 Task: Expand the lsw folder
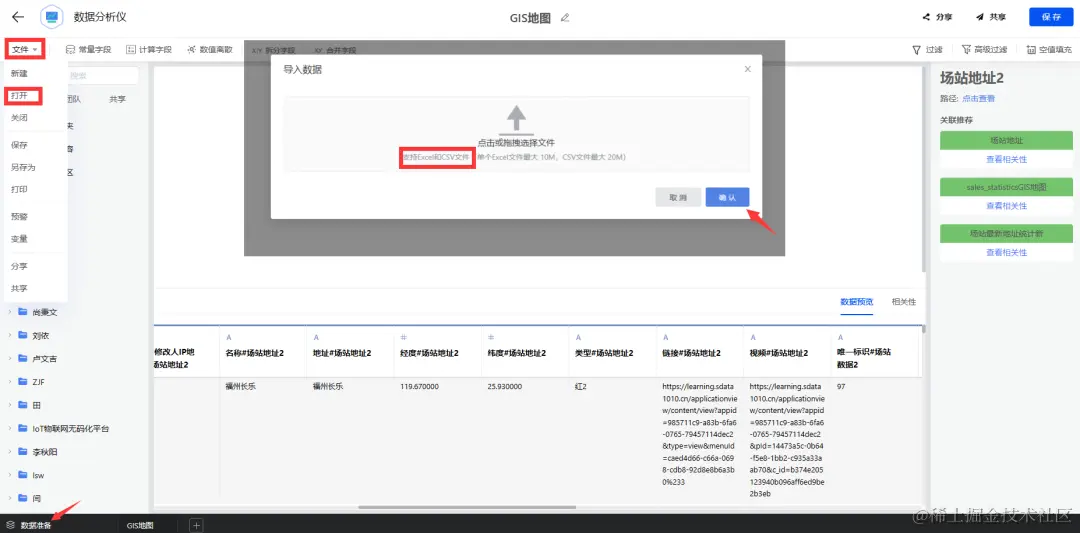point(10,475)
